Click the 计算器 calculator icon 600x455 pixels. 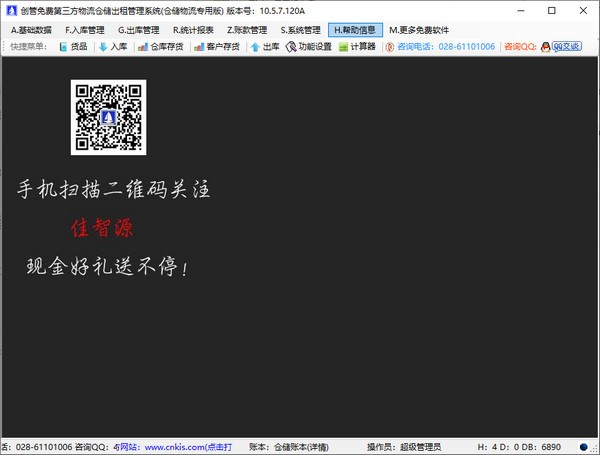coord(344,47)
